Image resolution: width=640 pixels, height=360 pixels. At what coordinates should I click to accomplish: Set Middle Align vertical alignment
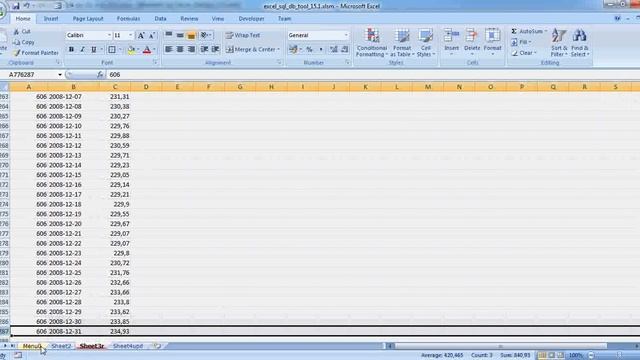180,35
